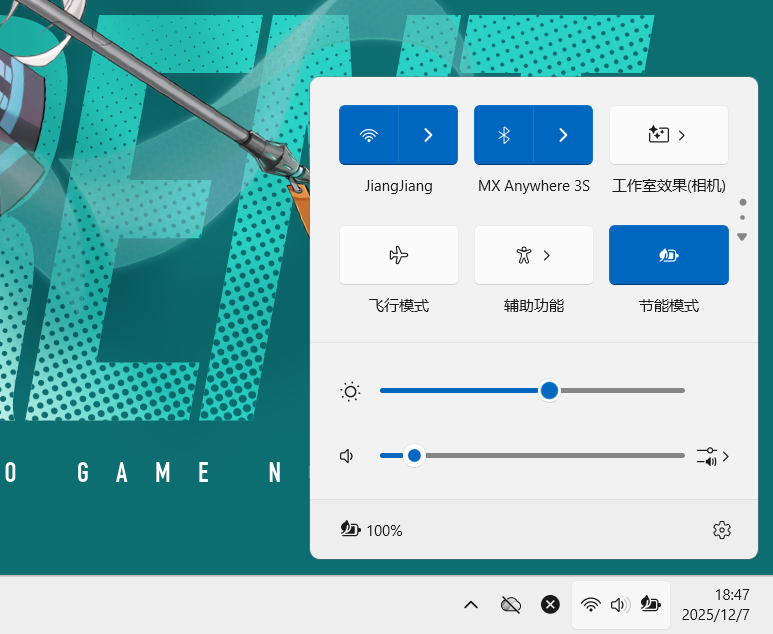The height and width of the screenshot is (634, 773).
Task: Toggle Wi-Fi off in quick settings
Action: 369,135
